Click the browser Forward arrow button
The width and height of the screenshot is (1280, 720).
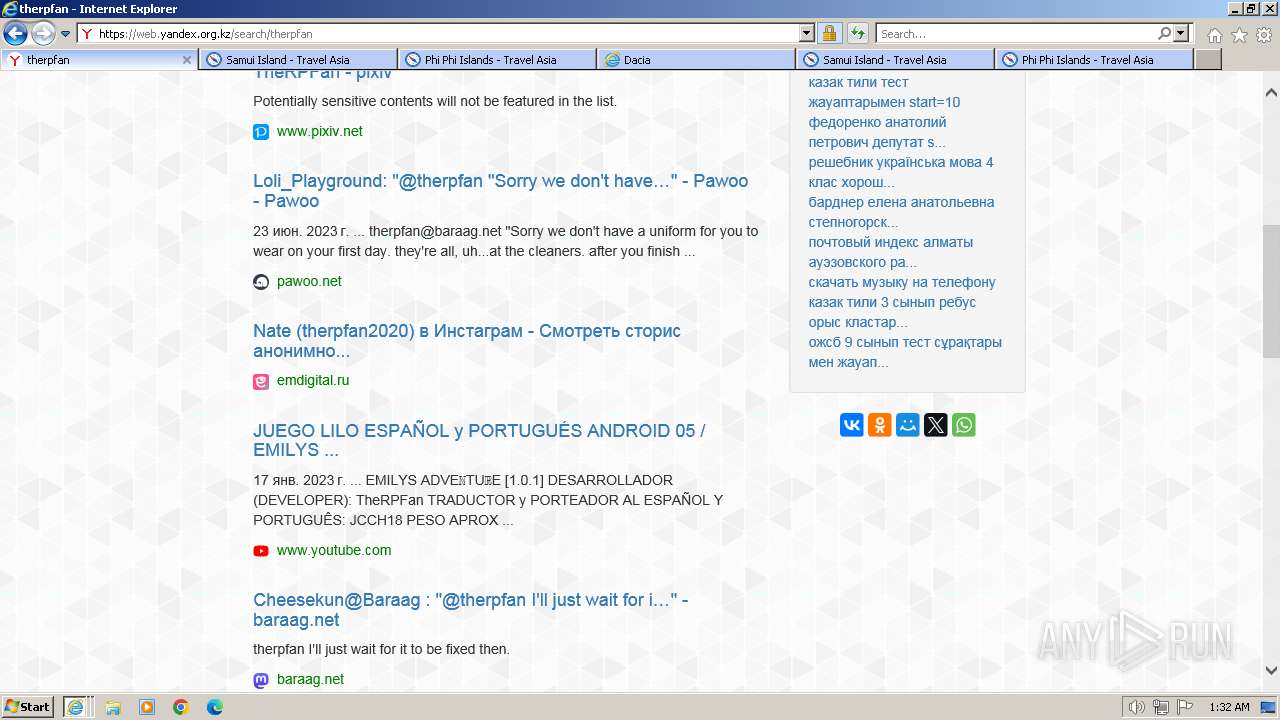pos(43,34)
